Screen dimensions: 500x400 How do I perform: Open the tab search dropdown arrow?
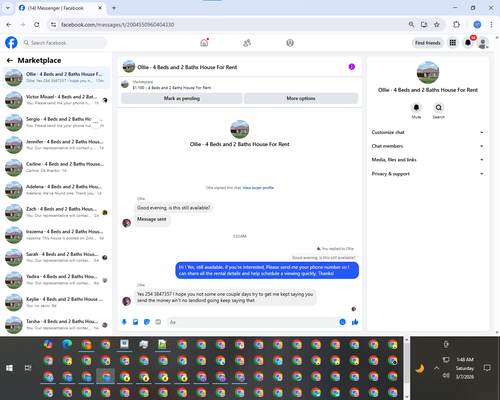8,8
